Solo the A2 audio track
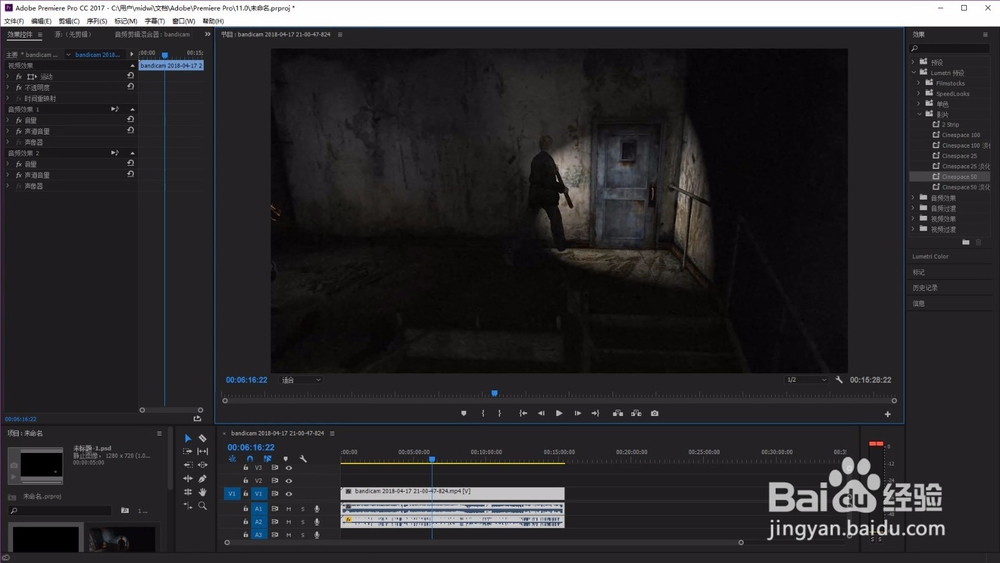1000x563 pixels. click(x=303, y=522)
